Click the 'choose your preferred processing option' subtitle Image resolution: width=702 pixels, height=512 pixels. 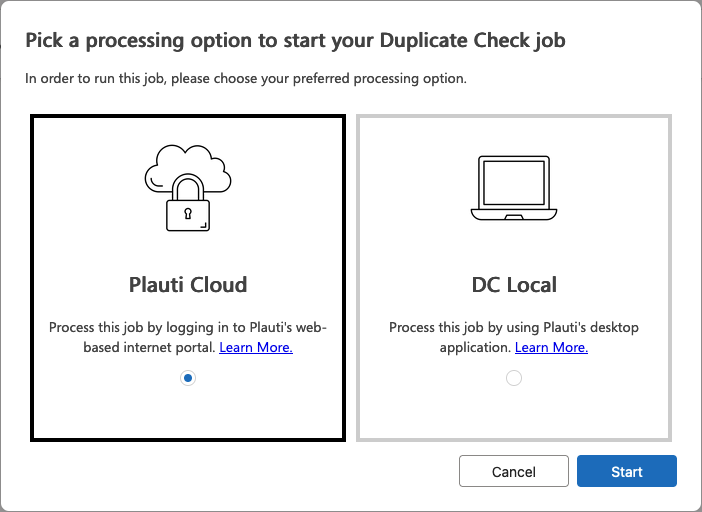click(246, 79)
